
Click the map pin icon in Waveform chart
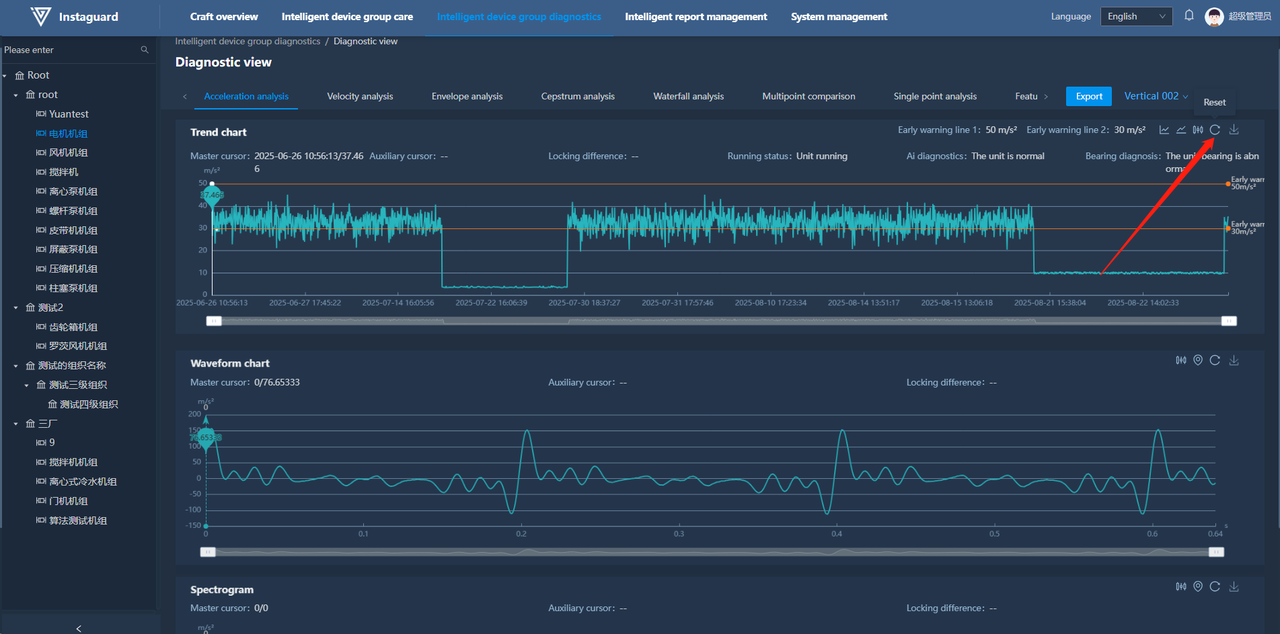pos(1198,361)
